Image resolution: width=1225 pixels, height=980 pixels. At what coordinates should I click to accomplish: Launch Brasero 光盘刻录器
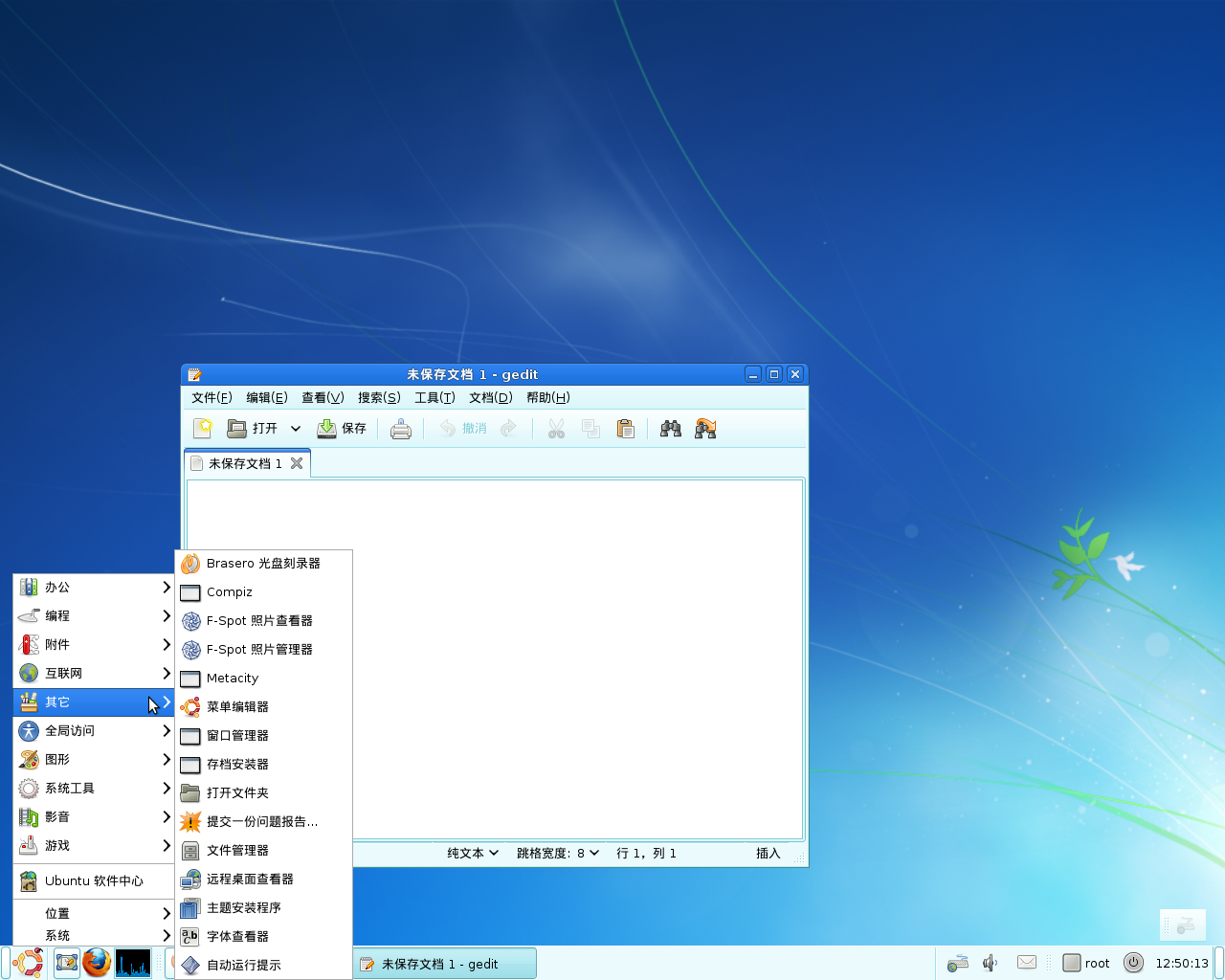[263, 564]
